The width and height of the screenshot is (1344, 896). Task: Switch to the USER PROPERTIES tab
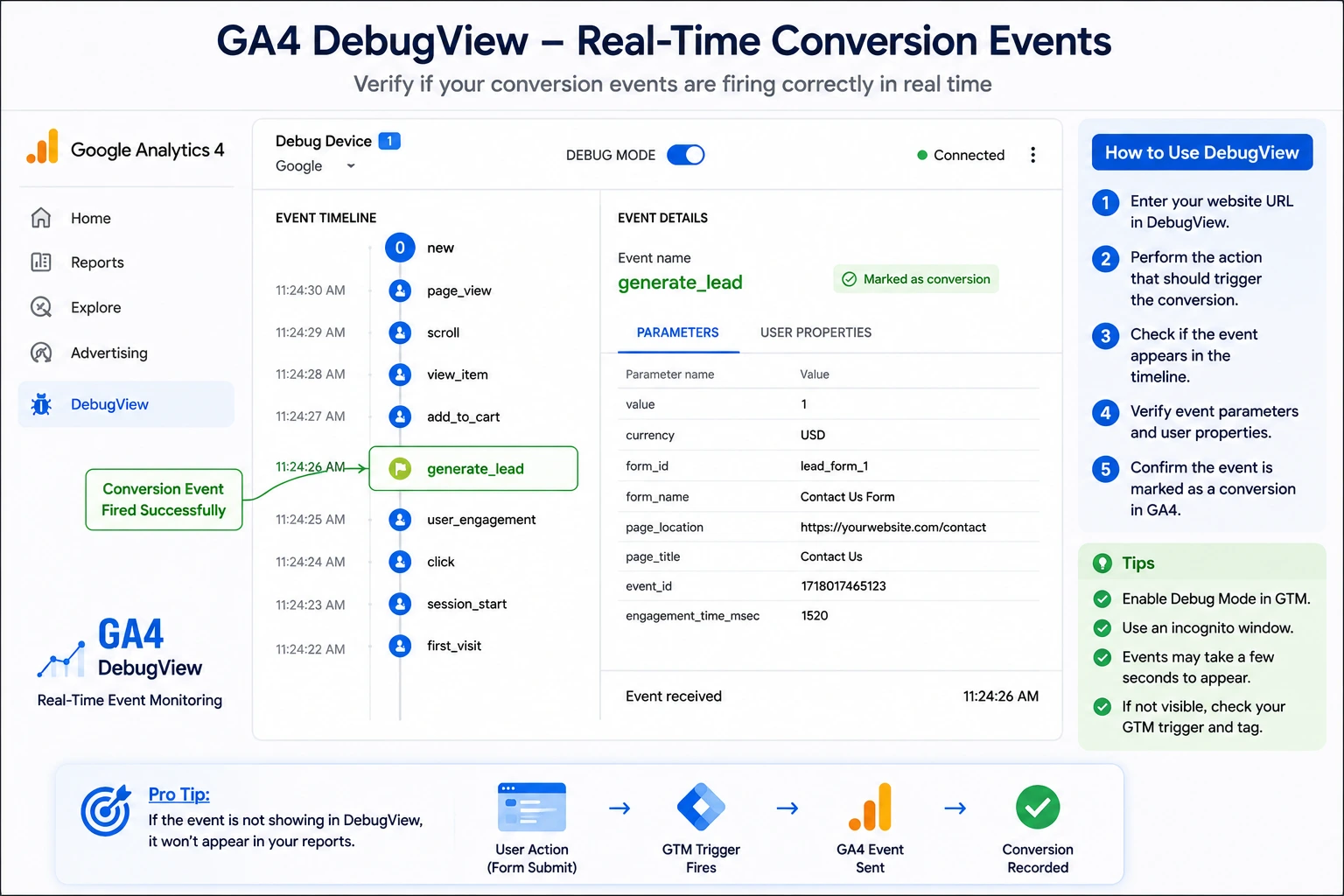click(x=815, y=332)
